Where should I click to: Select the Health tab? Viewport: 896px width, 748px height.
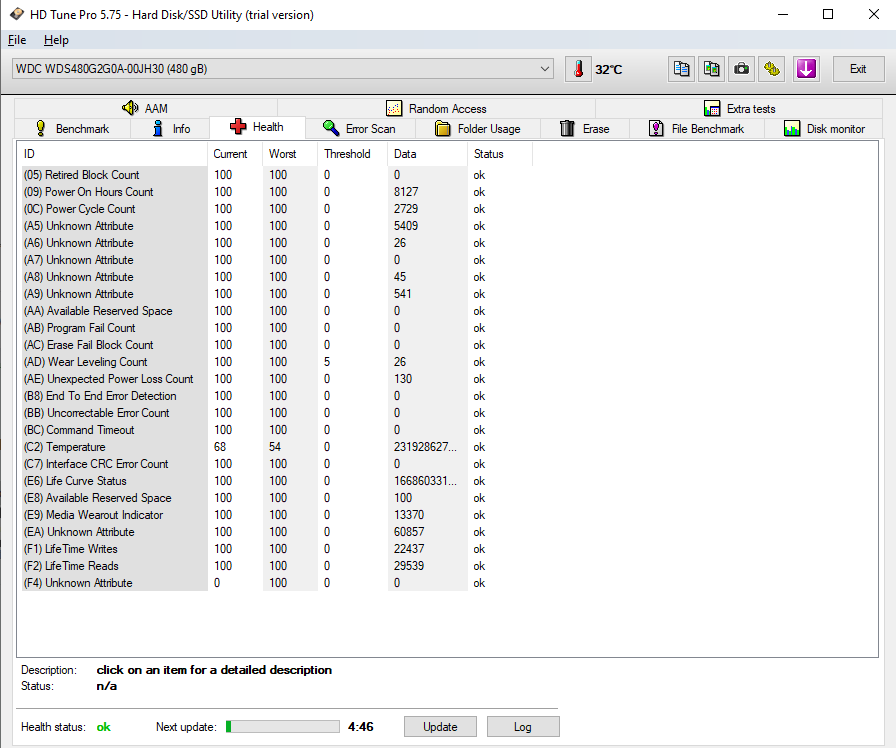(257, 127)
